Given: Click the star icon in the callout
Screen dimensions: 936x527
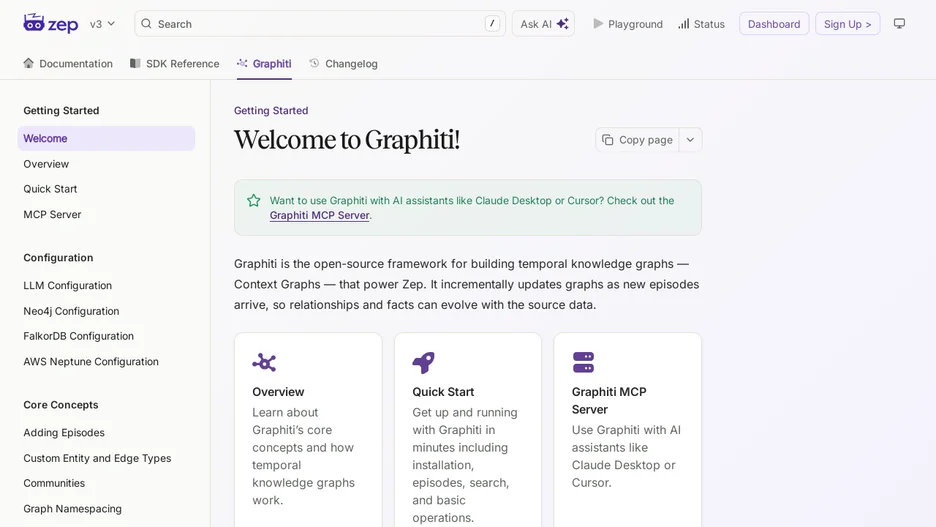Looking at the screenshot, I should [x=254, y=201].
